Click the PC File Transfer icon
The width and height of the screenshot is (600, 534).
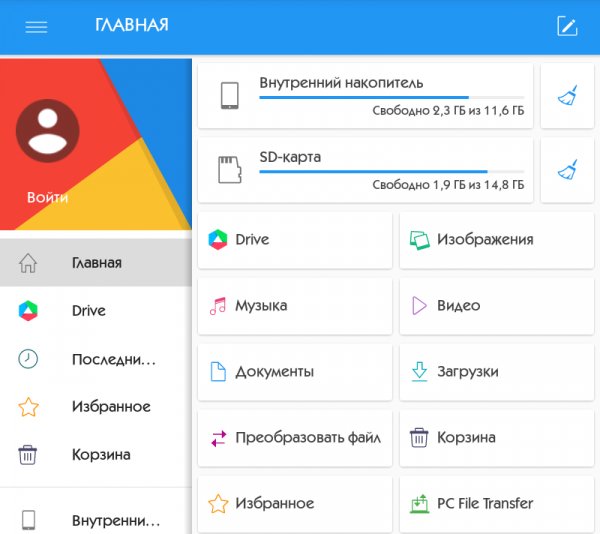(x=419, y=503)
